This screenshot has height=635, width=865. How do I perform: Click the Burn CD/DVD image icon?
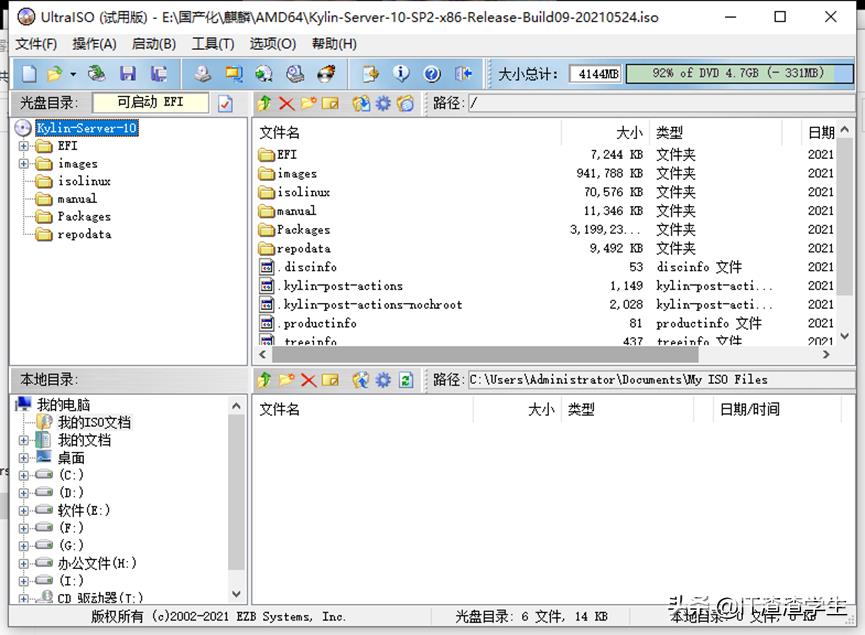[x=326, y=73]
